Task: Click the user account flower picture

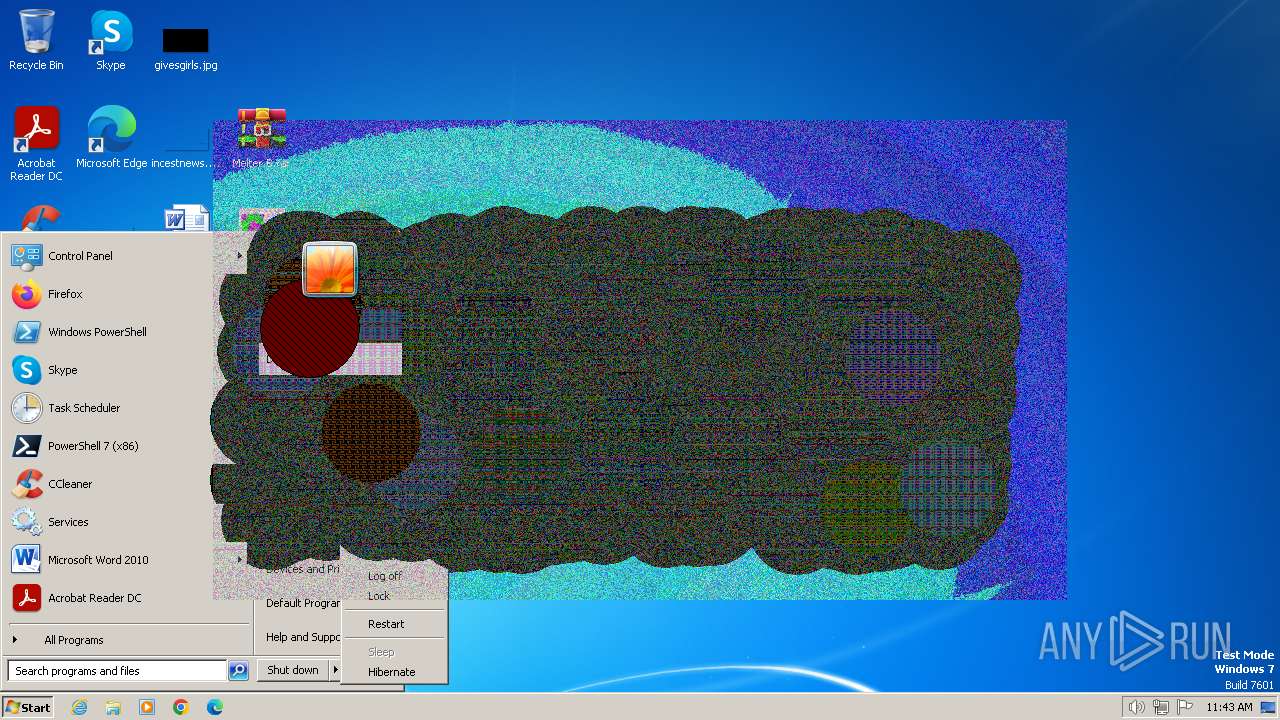Action: point(330,269)
